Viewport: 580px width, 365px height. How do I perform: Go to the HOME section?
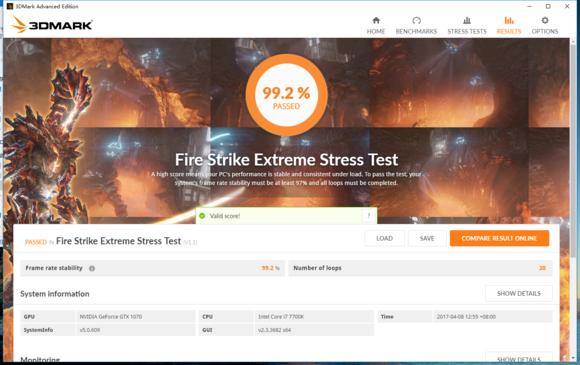(x=376, y=26)
